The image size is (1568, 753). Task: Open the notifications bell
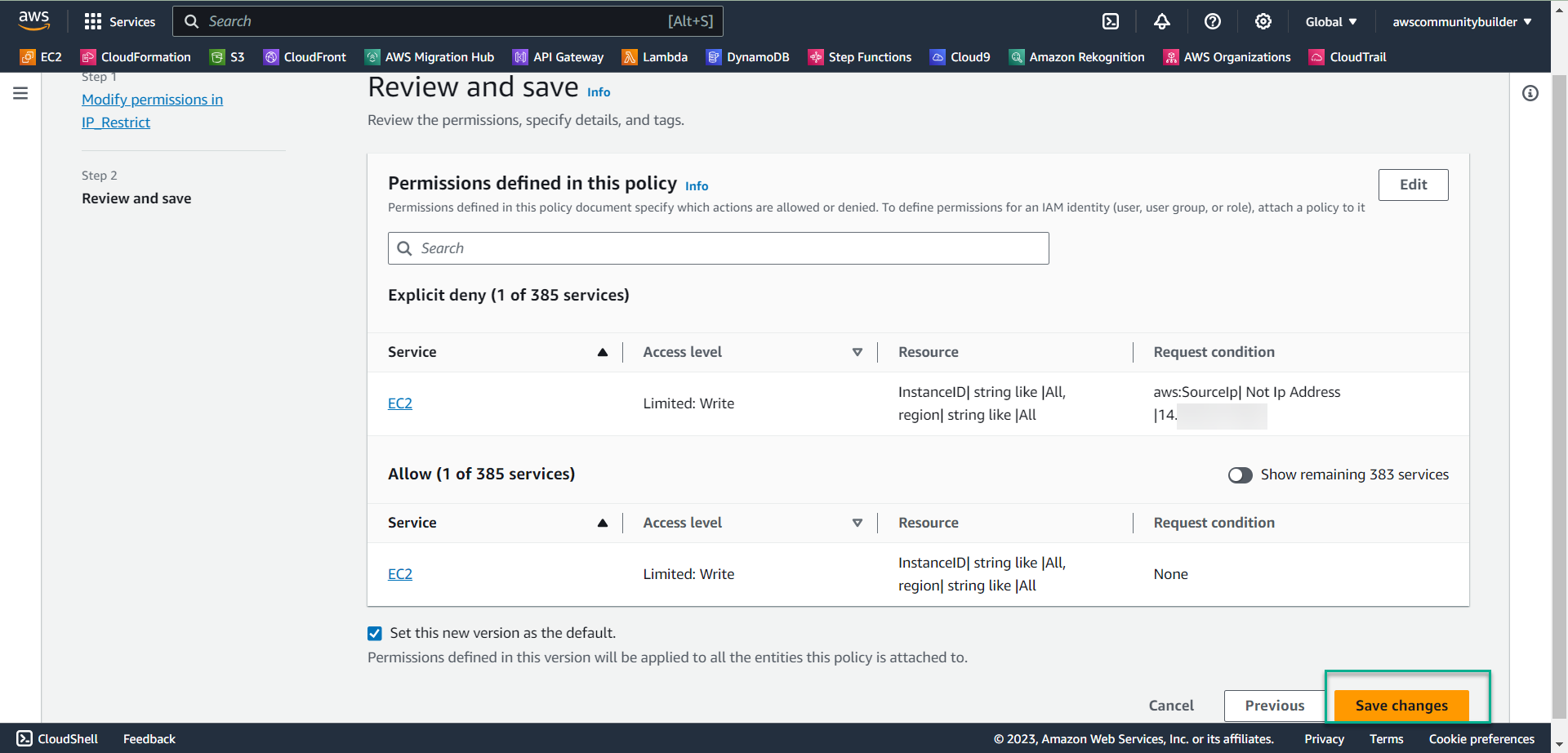pos(1161,21)
